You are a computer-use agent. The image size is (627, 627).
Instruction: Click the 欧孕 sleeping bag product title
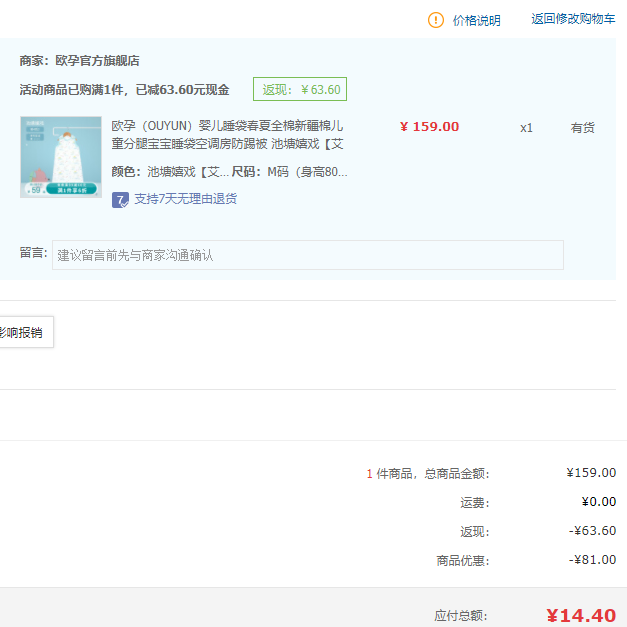coord(228,135)
